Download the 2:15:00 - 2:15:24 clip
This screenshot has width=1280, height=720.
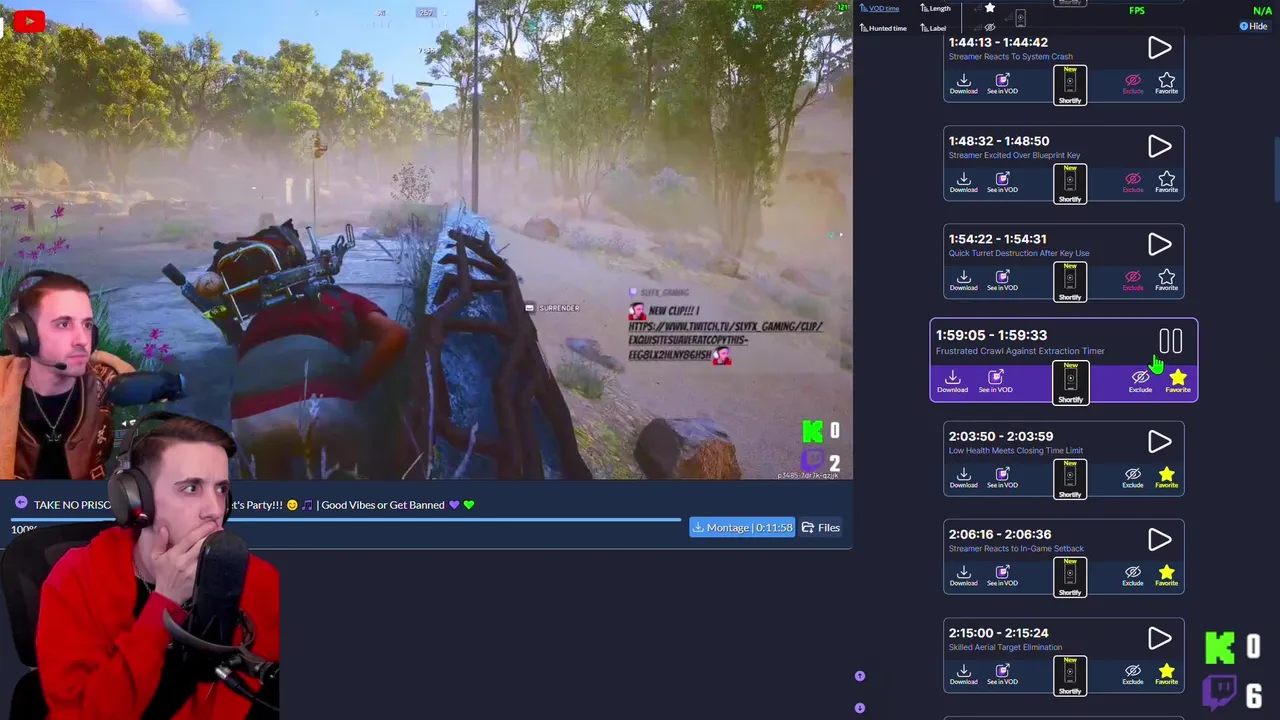[963, 675]
